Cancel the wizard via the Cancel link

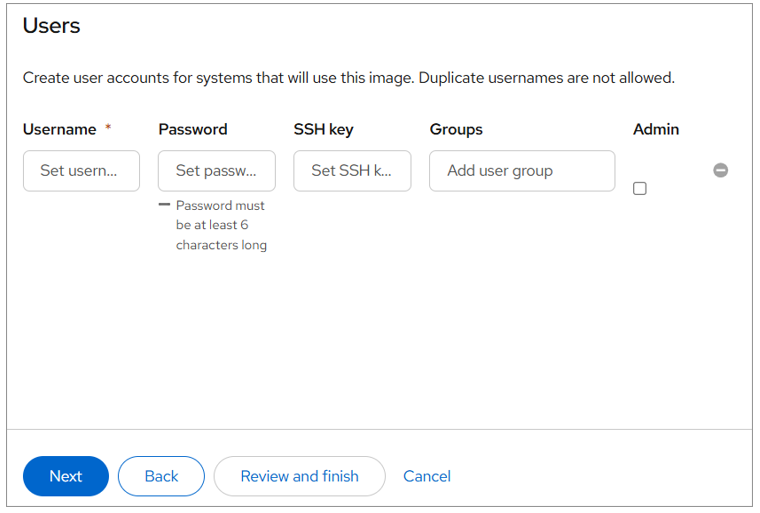click(x=427, y=476)
